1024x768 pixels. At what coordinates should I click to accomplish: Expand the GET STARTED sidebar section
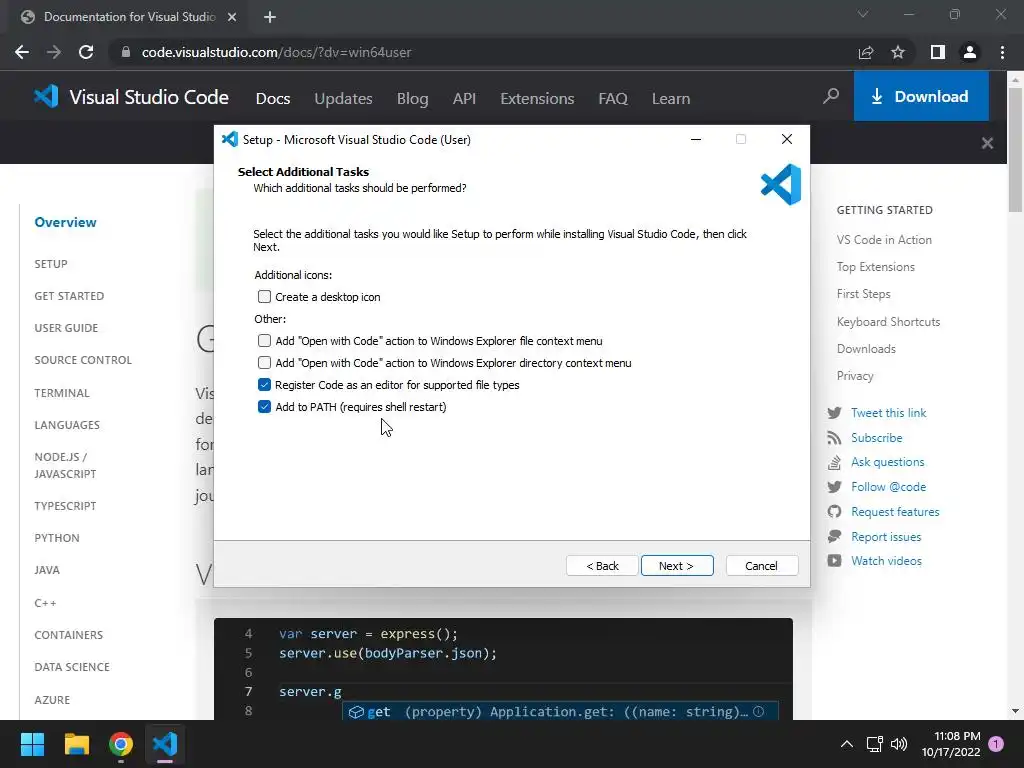pos(69,296)
